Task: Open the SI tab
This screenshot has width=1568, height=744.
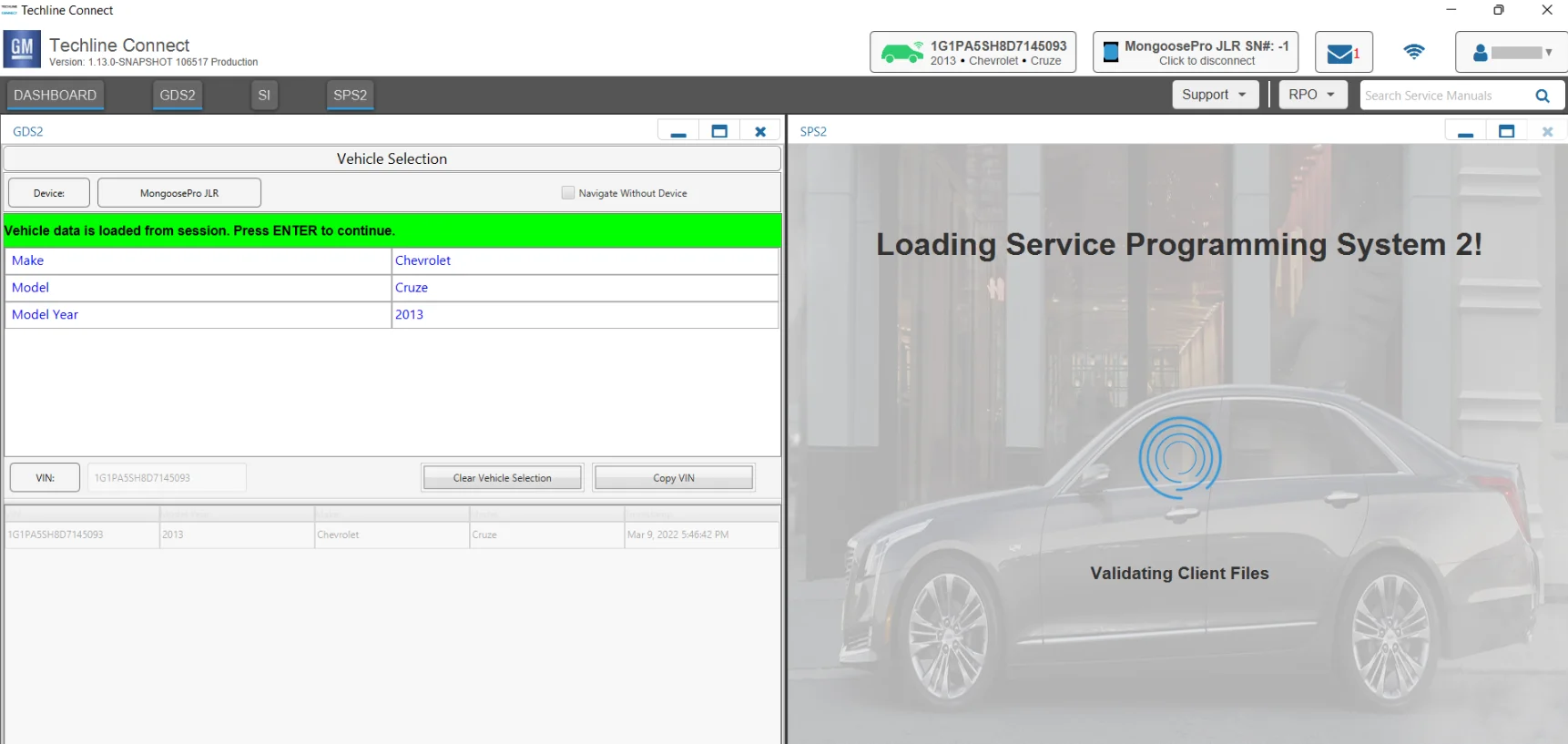Action: click(x=264, y=96)
